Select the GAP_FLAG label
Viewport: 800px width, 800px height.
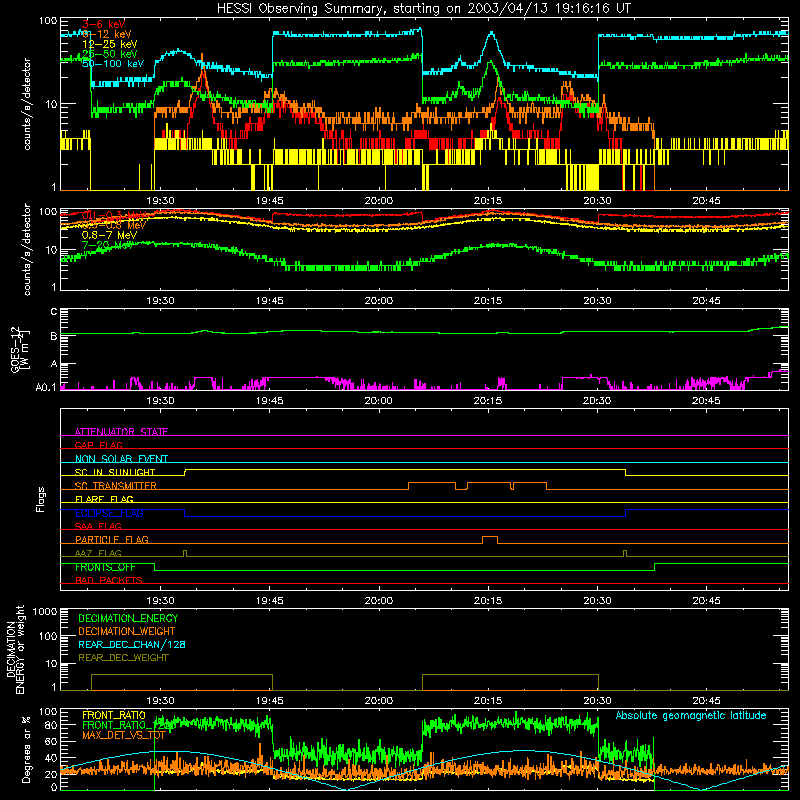click(98, 445)
